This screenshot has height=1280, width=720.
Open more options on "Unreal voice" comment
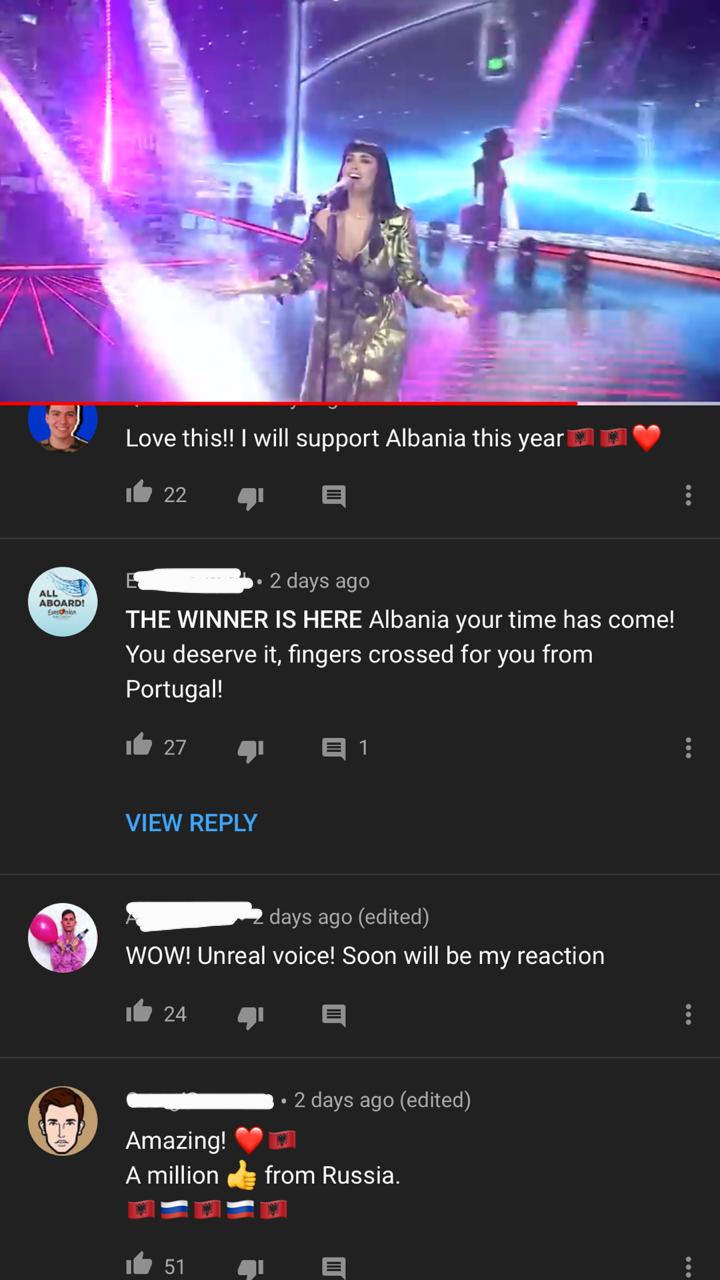(x=688, y=1014)
